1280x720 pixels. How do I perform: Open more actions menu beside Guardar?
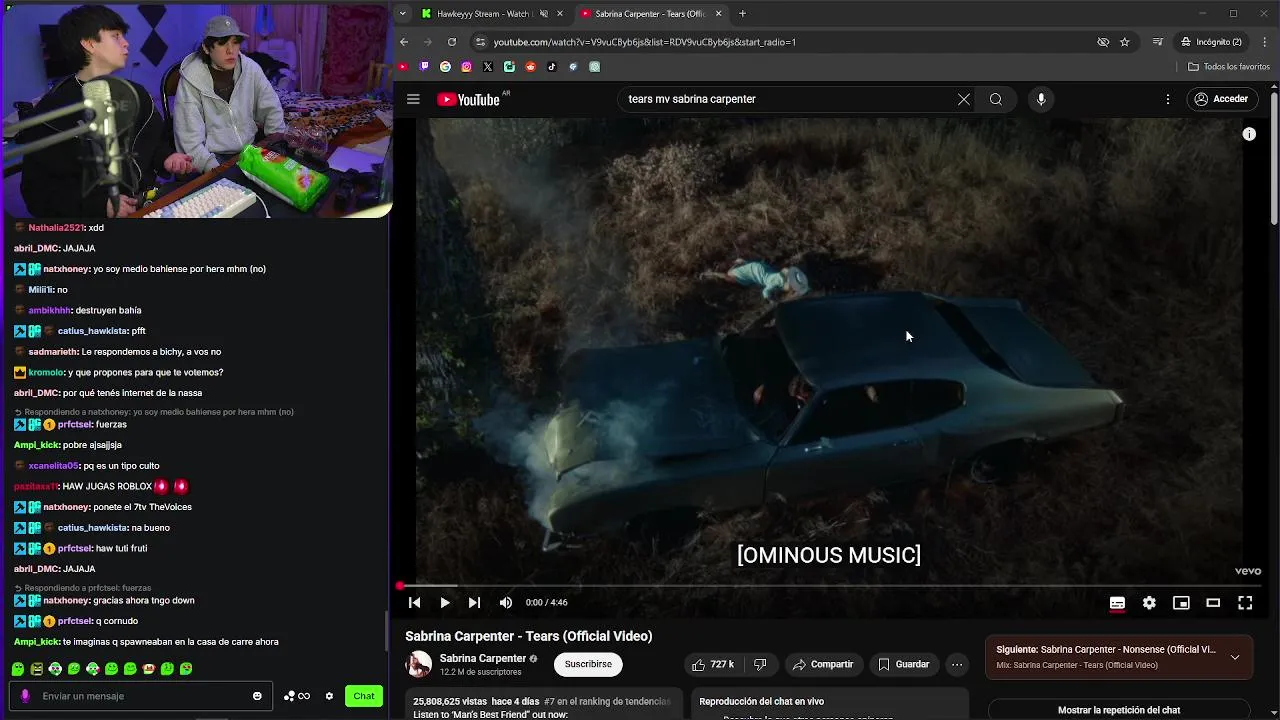click(957, 664)
